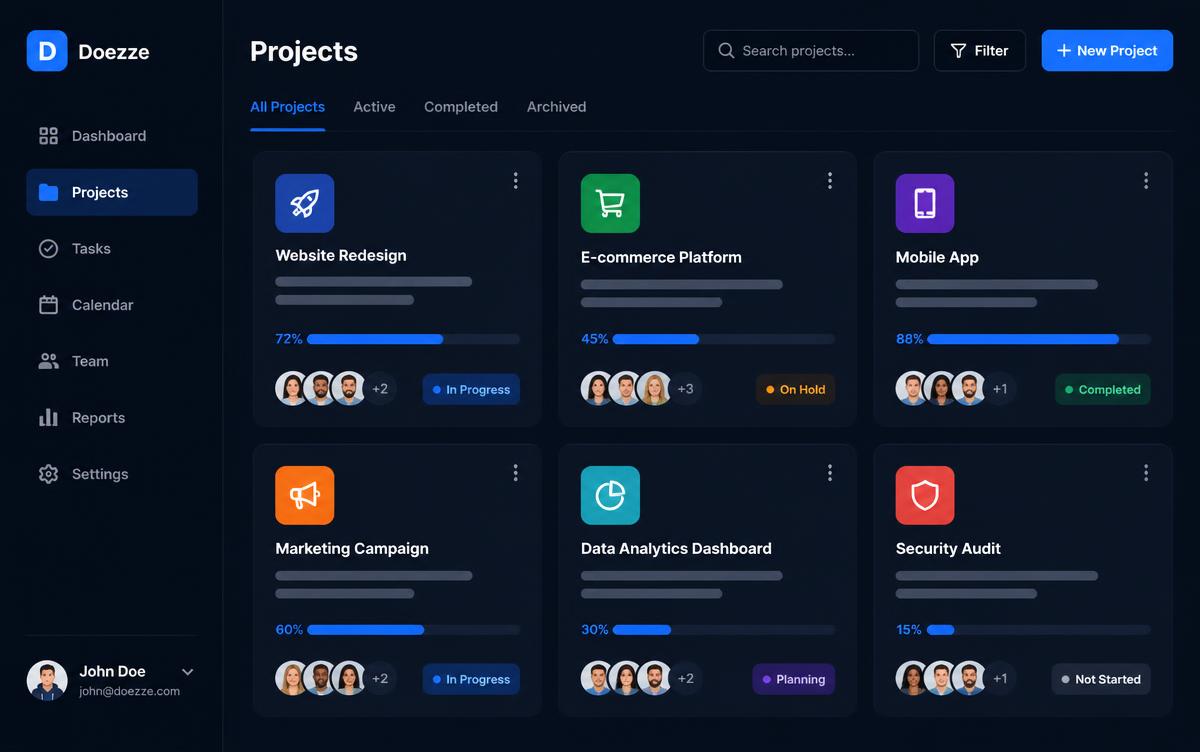Screen dimensions: 1200x752
Task: Switch to the Archived tab
Action: click(x=557, y=107)
